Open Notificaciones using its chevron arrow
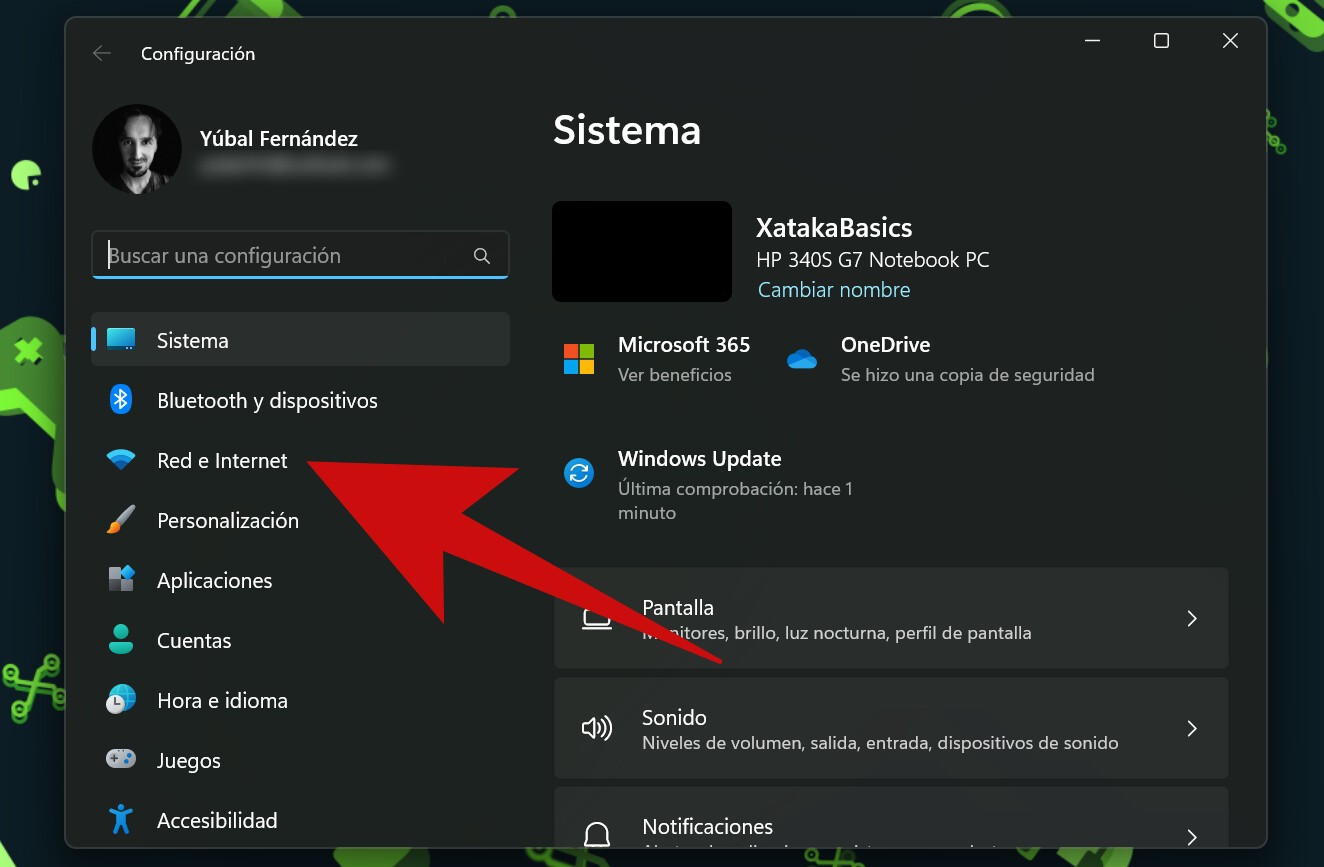 1192,836
